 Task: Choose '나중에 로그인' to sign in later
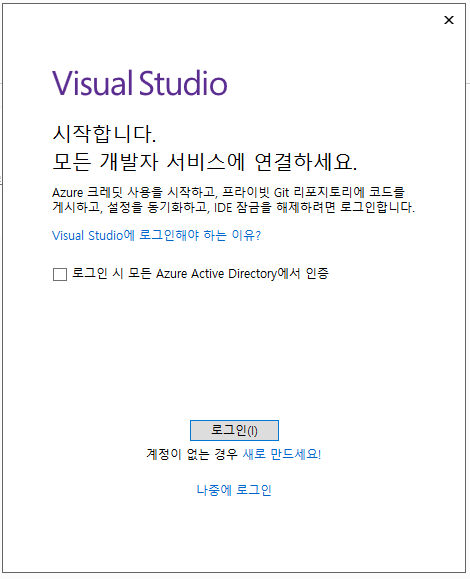(234, 490)
